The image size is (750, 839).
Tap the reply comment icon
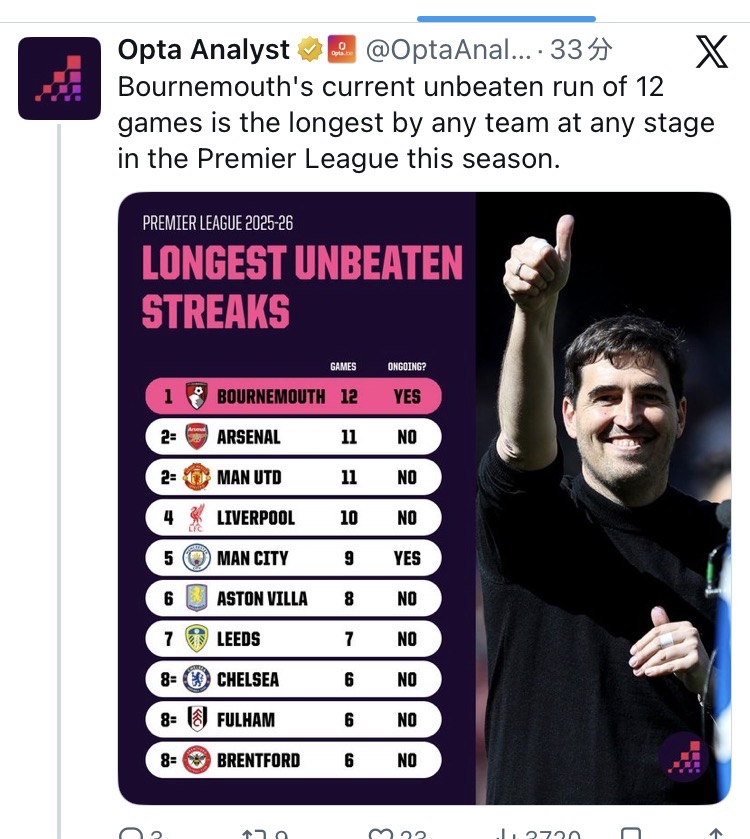coord(131,833)
